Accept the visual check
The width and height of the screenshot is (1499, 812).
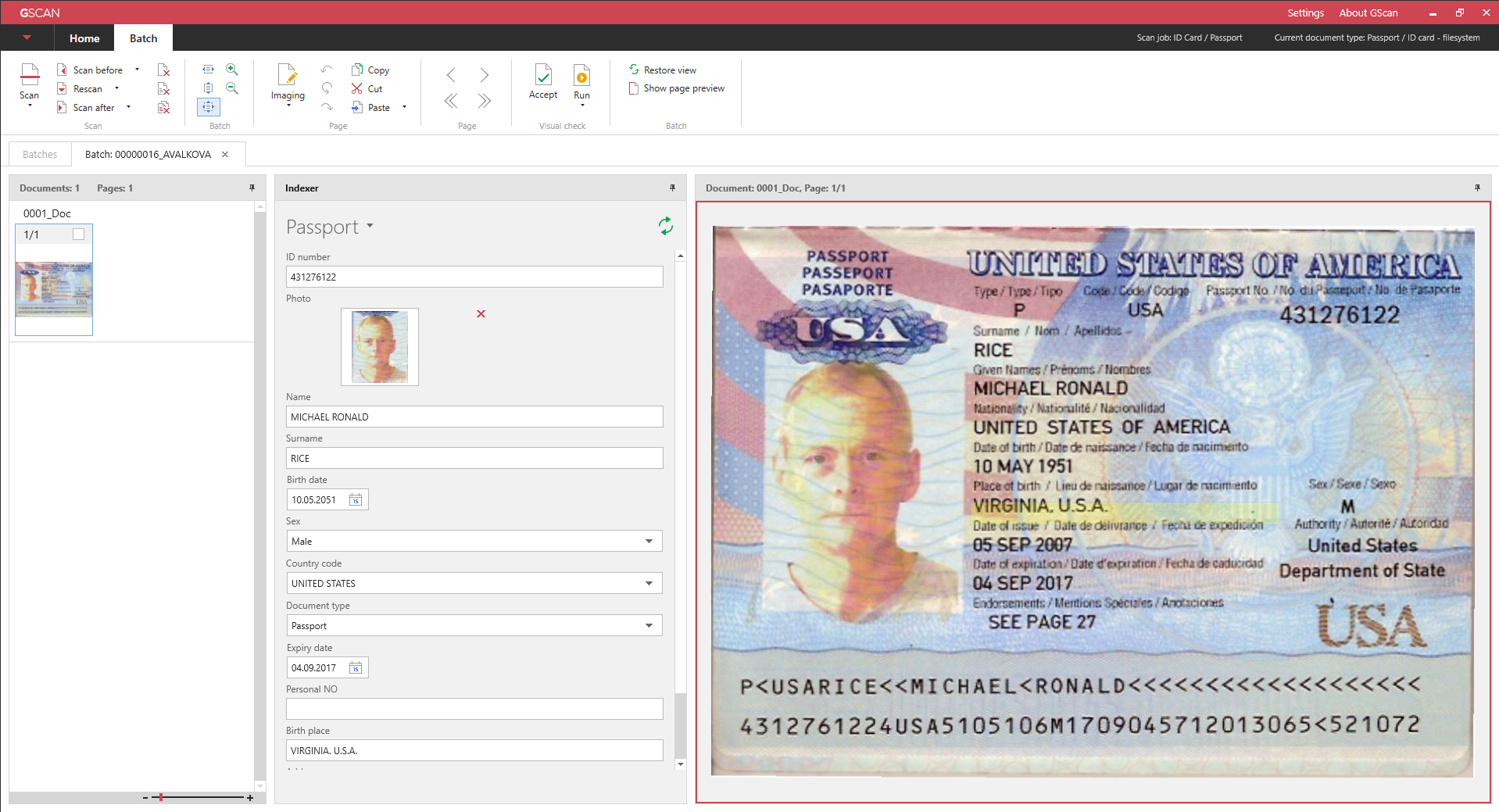coord(543,81)
